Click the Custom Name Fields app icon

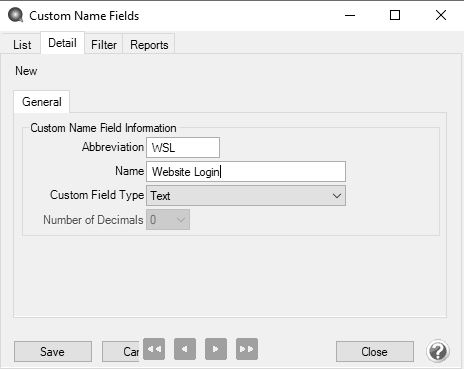coord(15,15)
